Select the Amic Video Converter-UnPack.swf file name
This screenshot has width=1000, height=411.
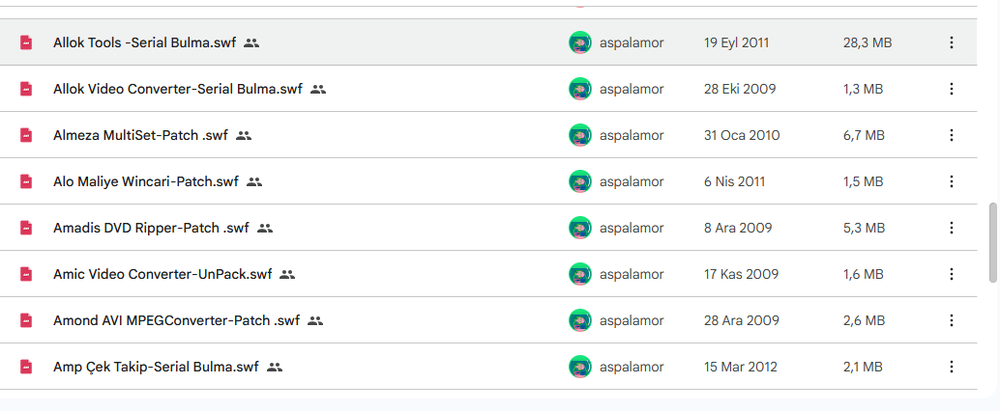click(x=162, y=274)
